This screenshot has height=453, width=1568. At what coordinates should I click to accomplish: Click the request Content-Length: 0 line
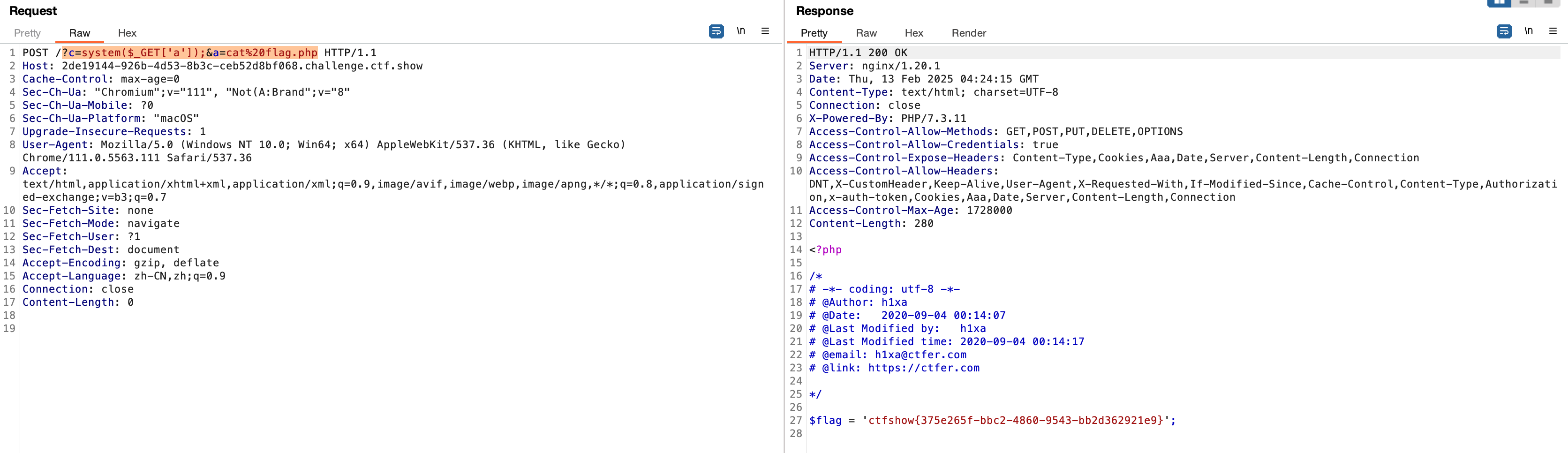78,302
